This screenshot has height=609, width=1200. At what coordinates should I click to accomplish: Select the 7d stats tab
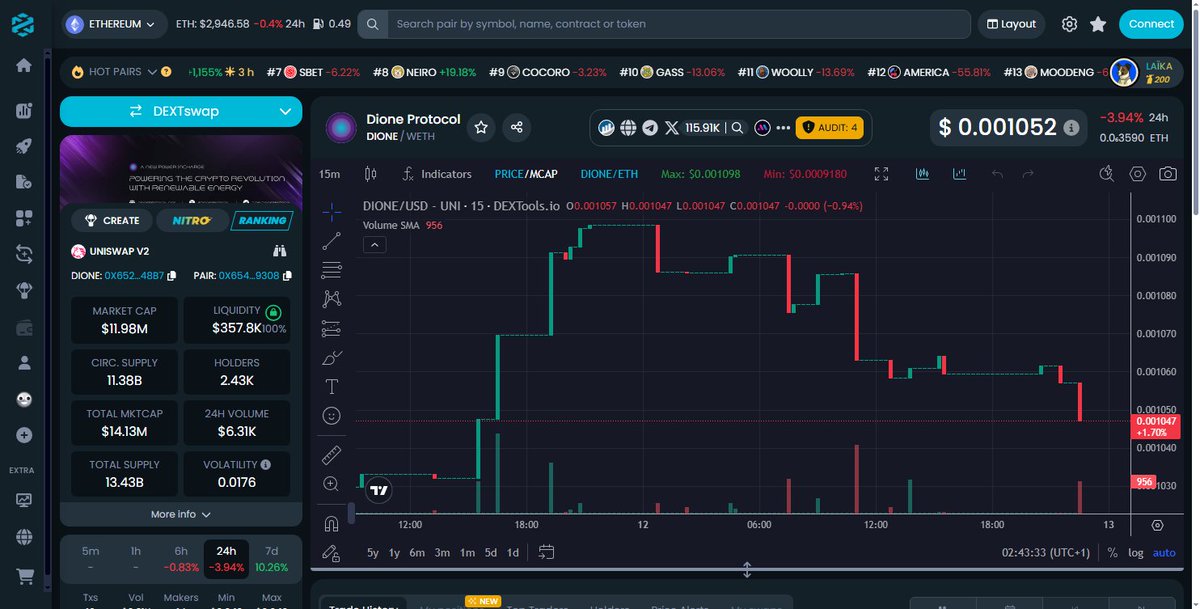(272, 558)
